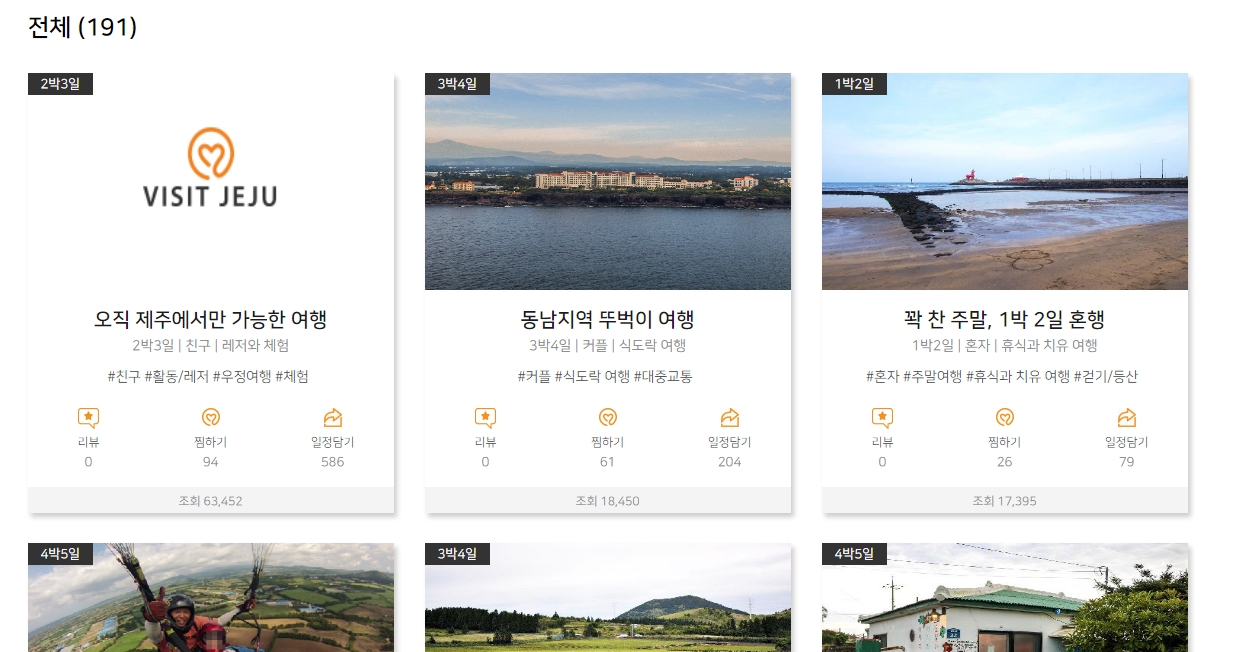Click hashtags #커플 #식도락 여행 #대중교통

pyautogui.click(x=605, y=377)
